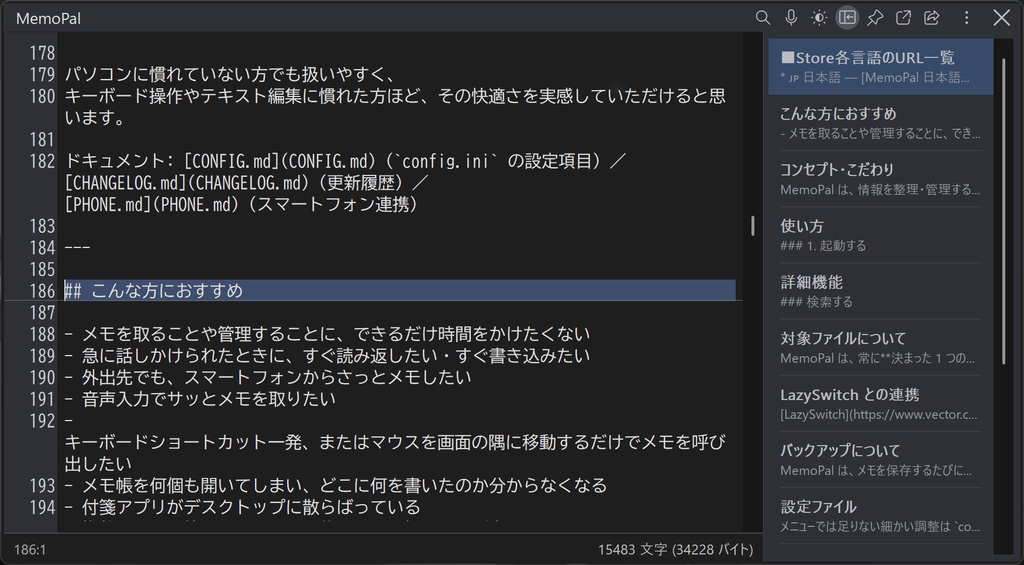Click line number 179 in gutter
The image size is (1024, 565).
click(42, 74)
